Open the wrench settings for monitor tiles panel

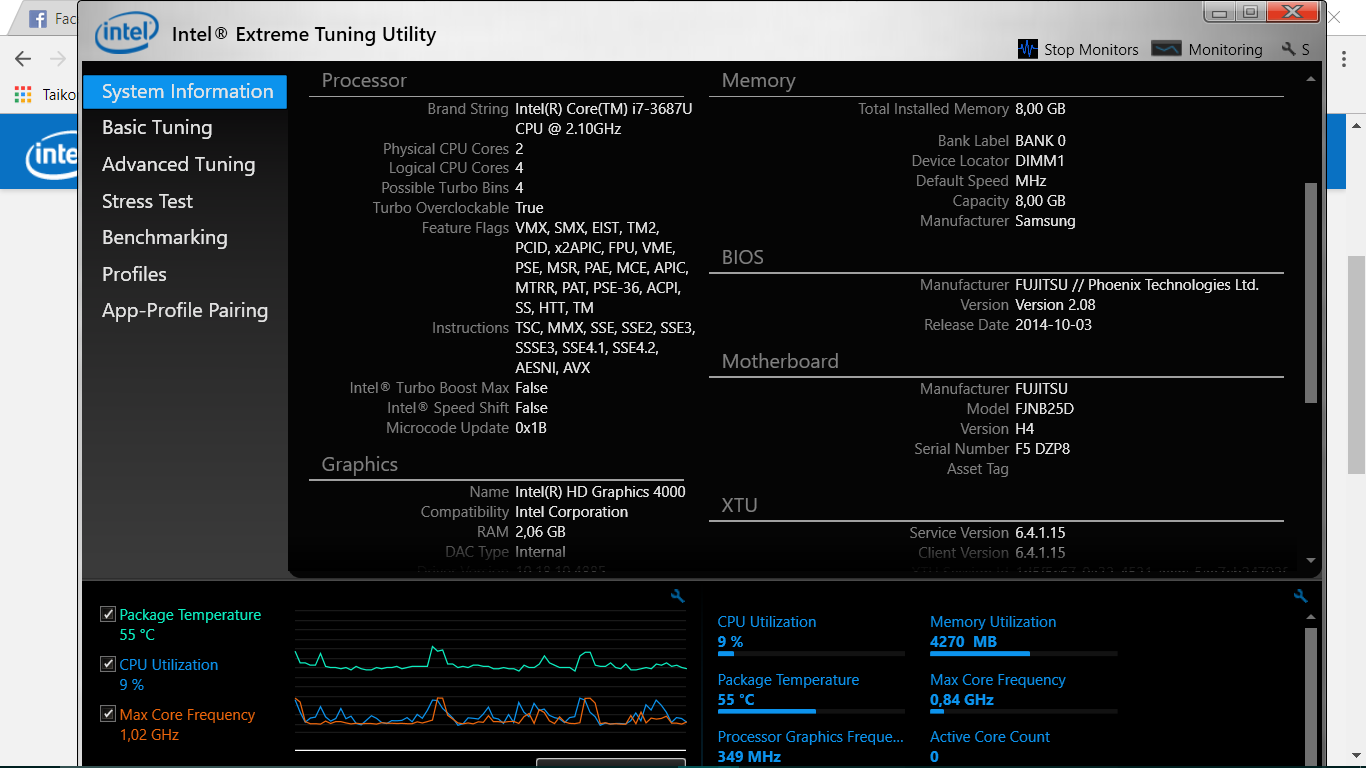(1301, 596)
